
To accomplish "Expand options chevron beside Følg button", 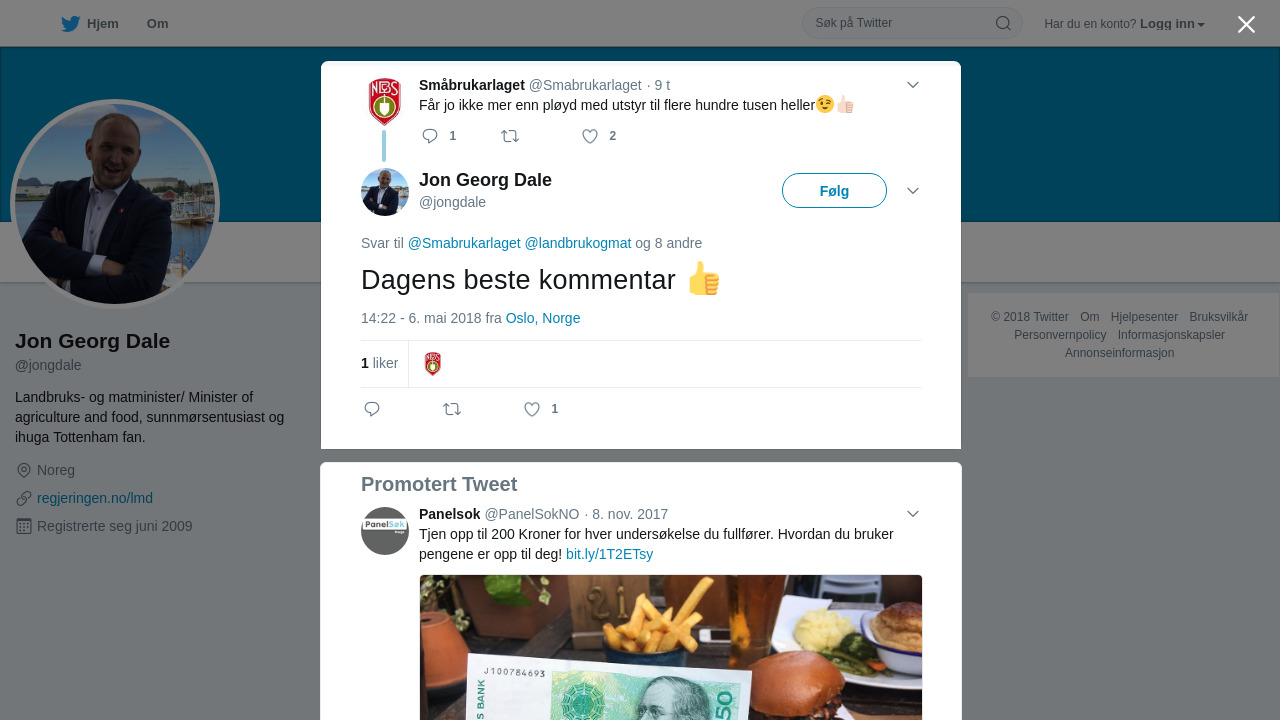I will click(x=913, y=191).
